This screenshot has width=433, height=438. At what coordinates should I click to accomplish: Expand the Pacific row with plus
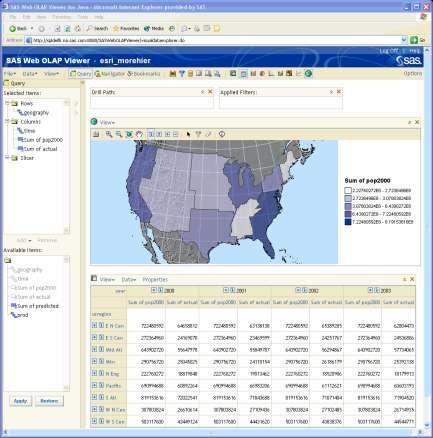pos(94,385)
